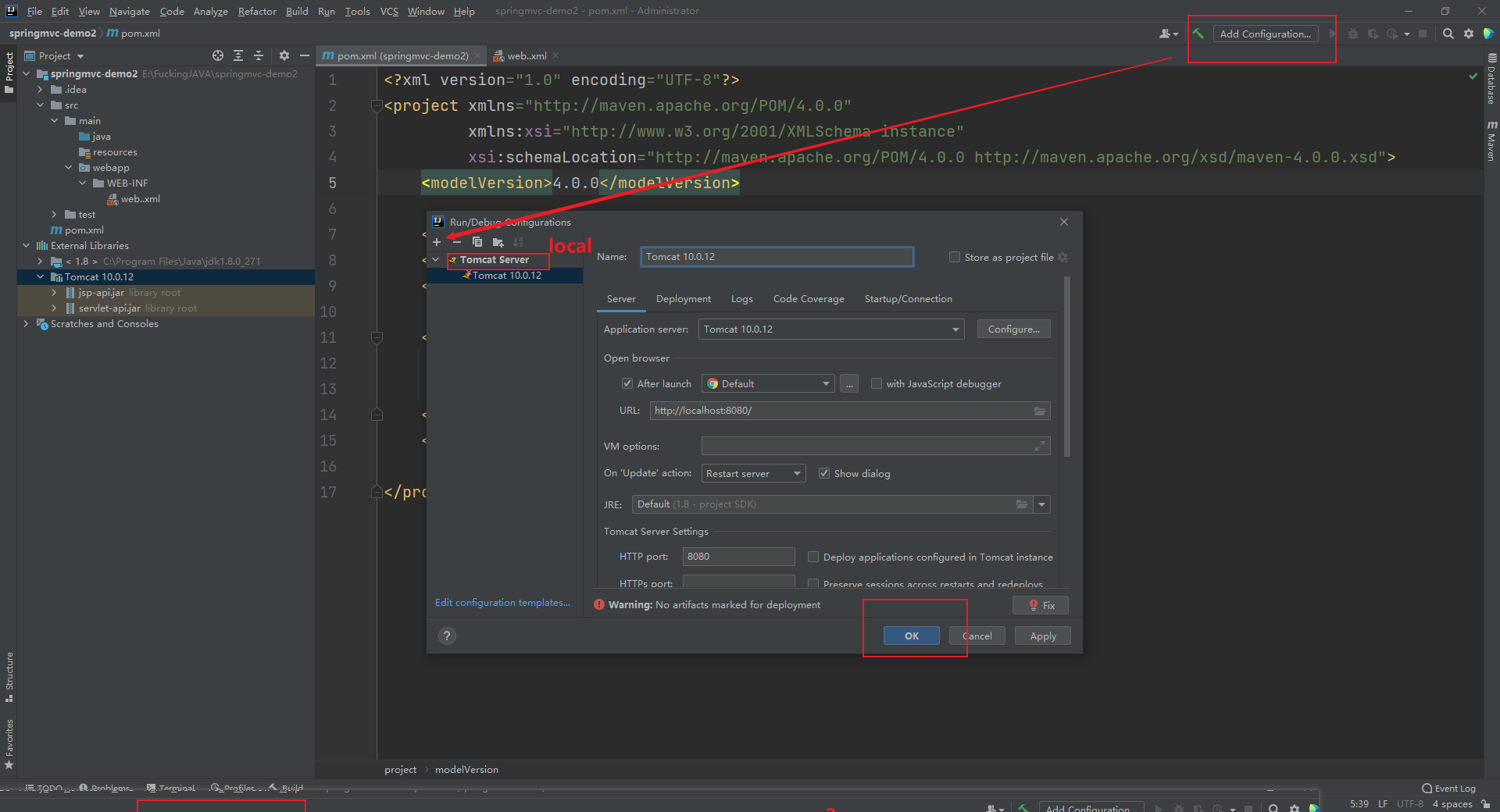Click the green Build Project hammer icon
Screen dimensions: 1500x812
pyautogui.click(x=1198, y=34)
